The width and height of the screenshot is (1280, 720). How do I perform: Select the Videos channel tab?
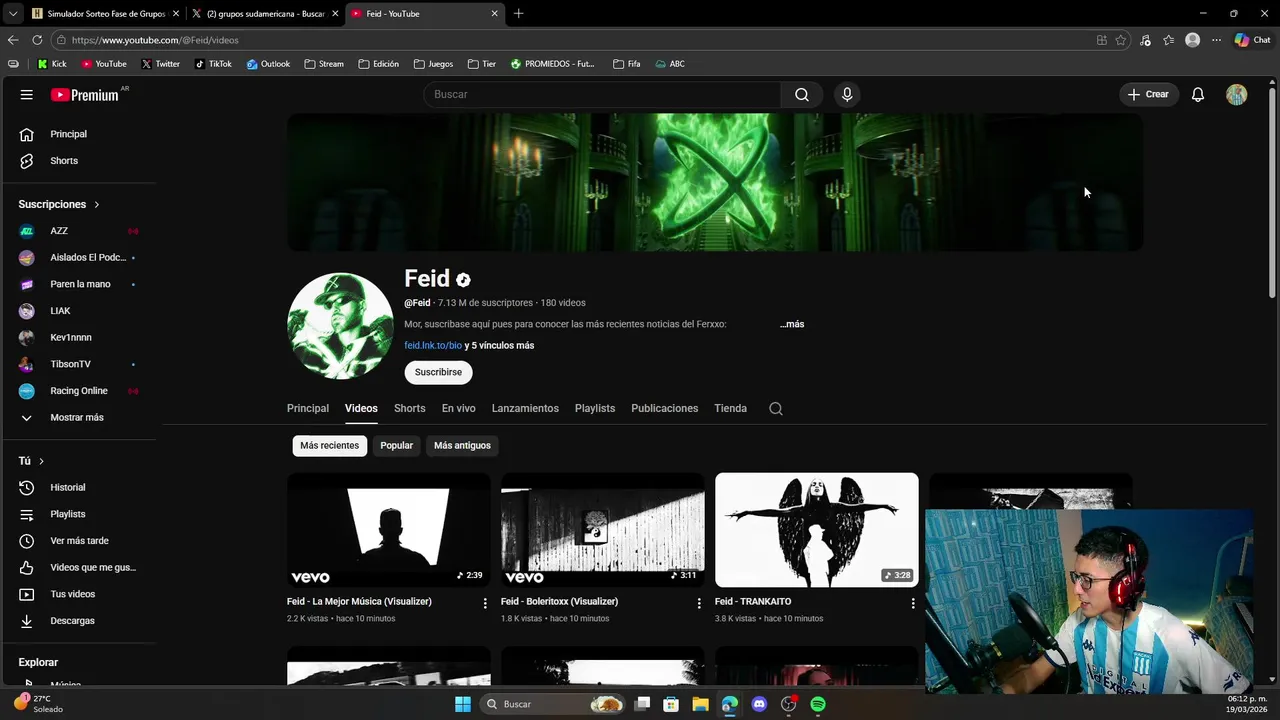(x=361, y=408)
